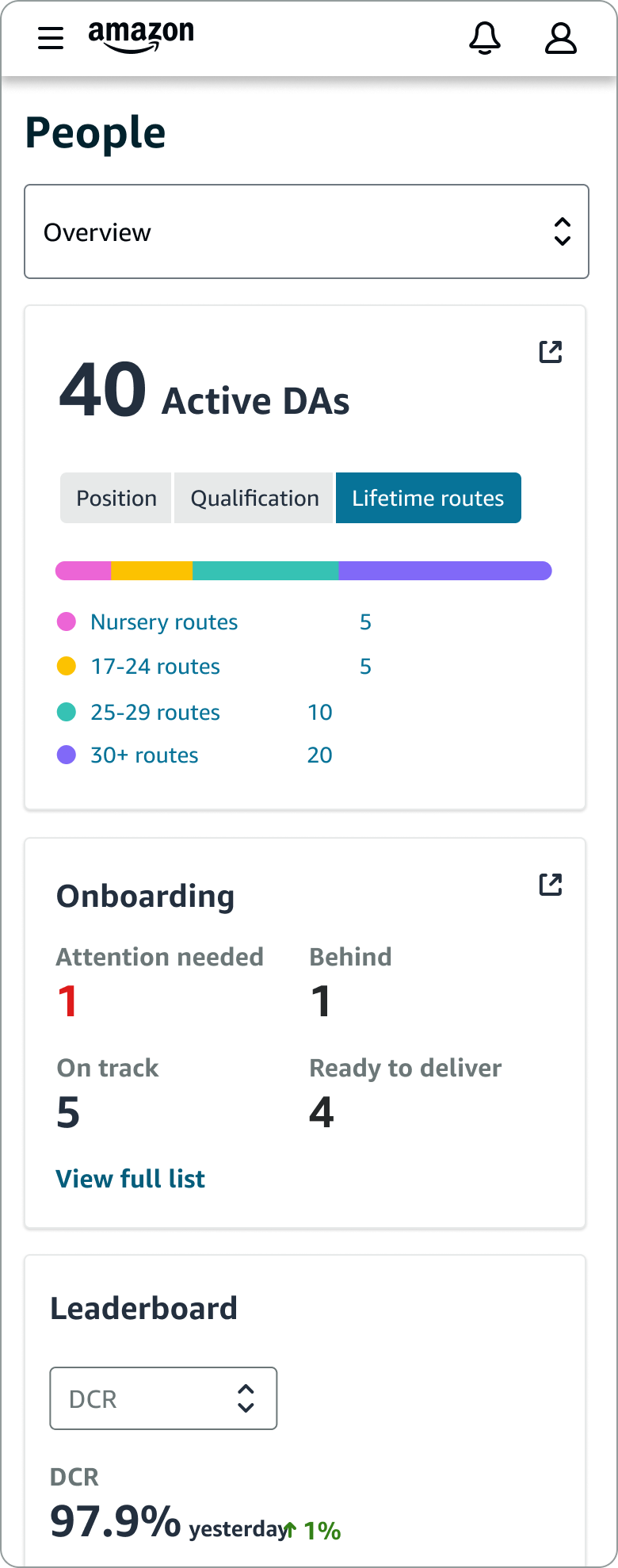Click the Amazon logo
Viewport: 618px width, 1568px height.
pos(140,35)
